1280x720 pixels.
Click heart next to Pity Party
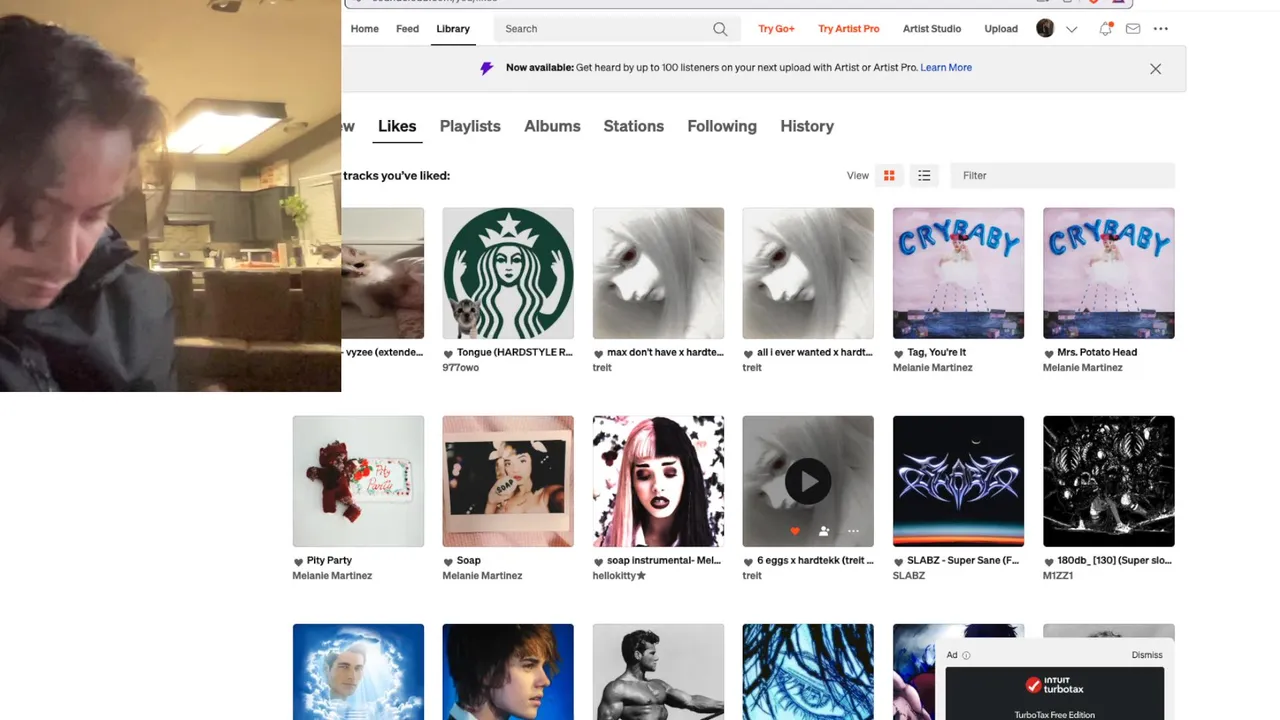click(x=298, y=562)
